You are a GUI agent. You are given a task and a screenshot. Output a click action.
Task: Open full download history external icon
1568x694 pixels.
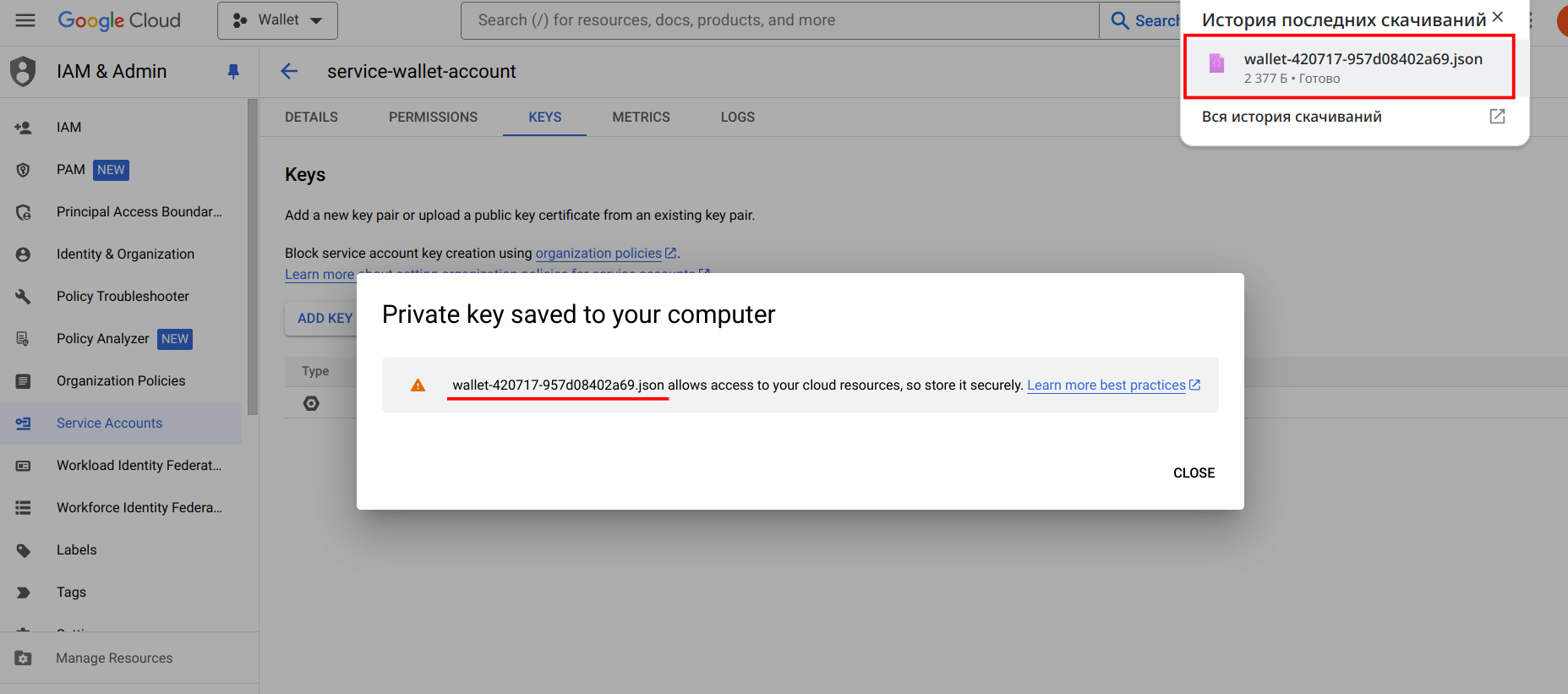(x=1497, y=117)
